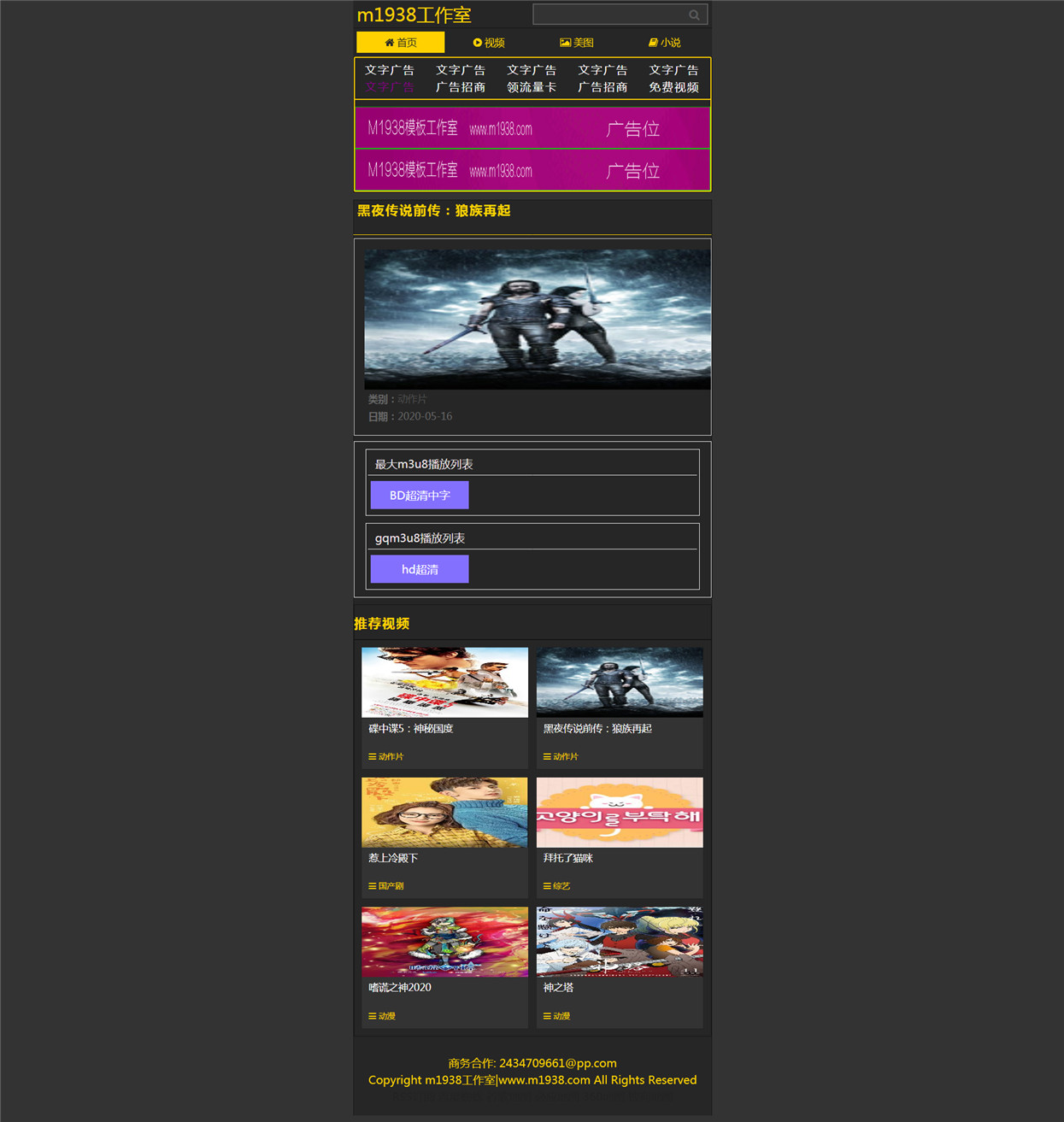
Task: Click the 综艺 category list icon
Action: tap(547, 886)
